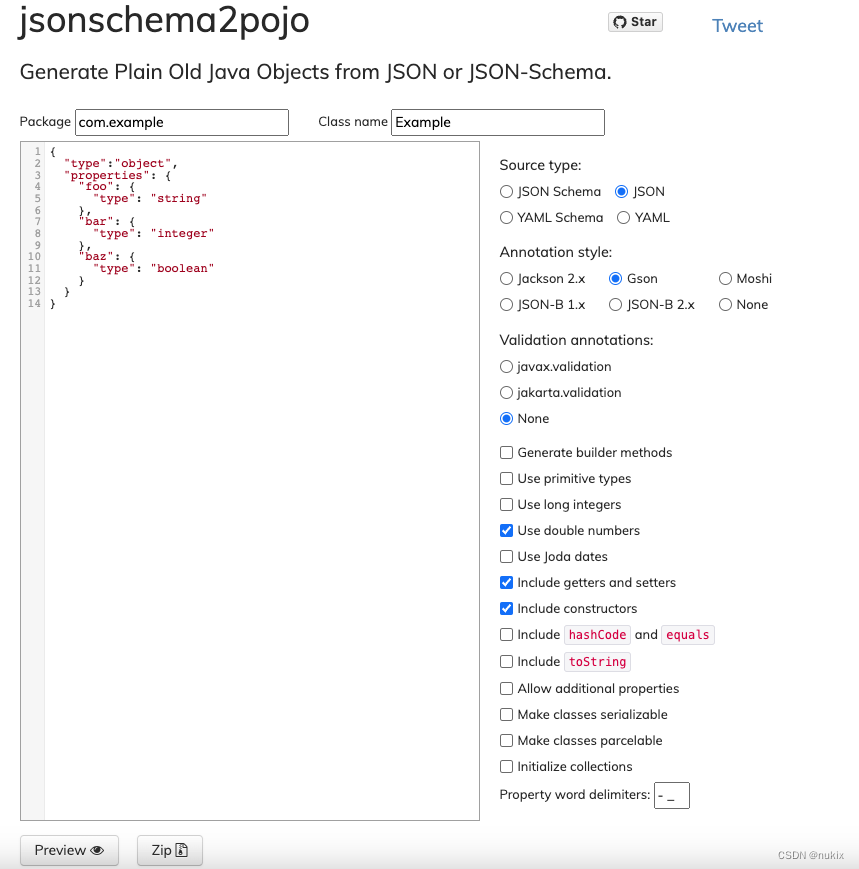Enable Allow additional properties
The image size is (859, 869).
(506, 688)
